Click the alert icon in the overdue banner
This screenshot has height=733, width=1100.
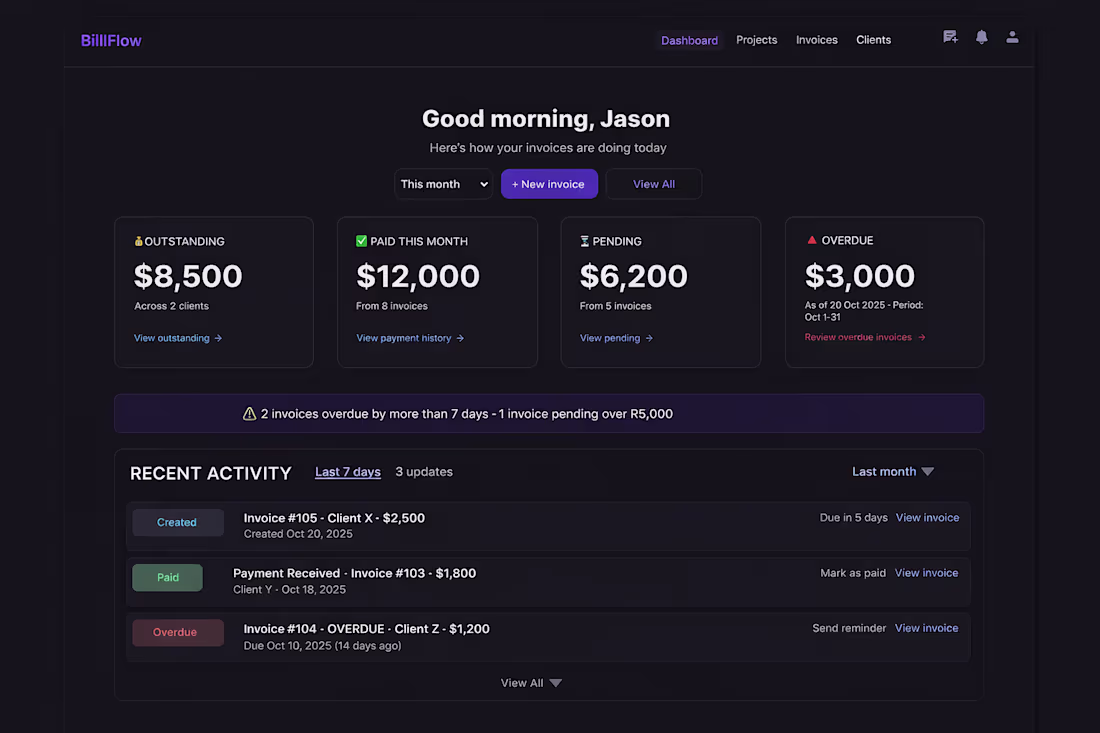[249, 413]
